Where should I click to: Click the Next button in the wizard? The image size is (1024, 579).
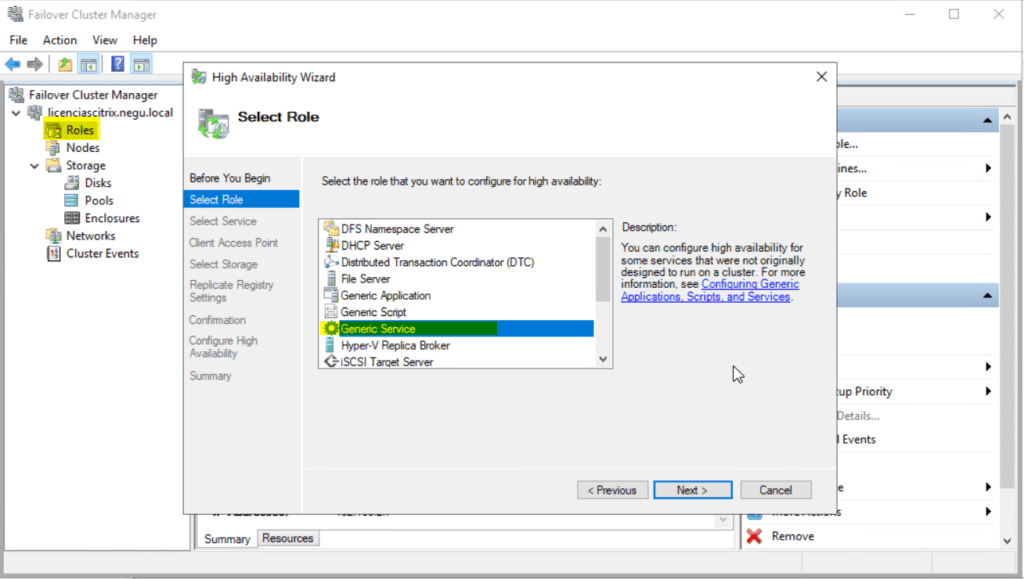692,489
